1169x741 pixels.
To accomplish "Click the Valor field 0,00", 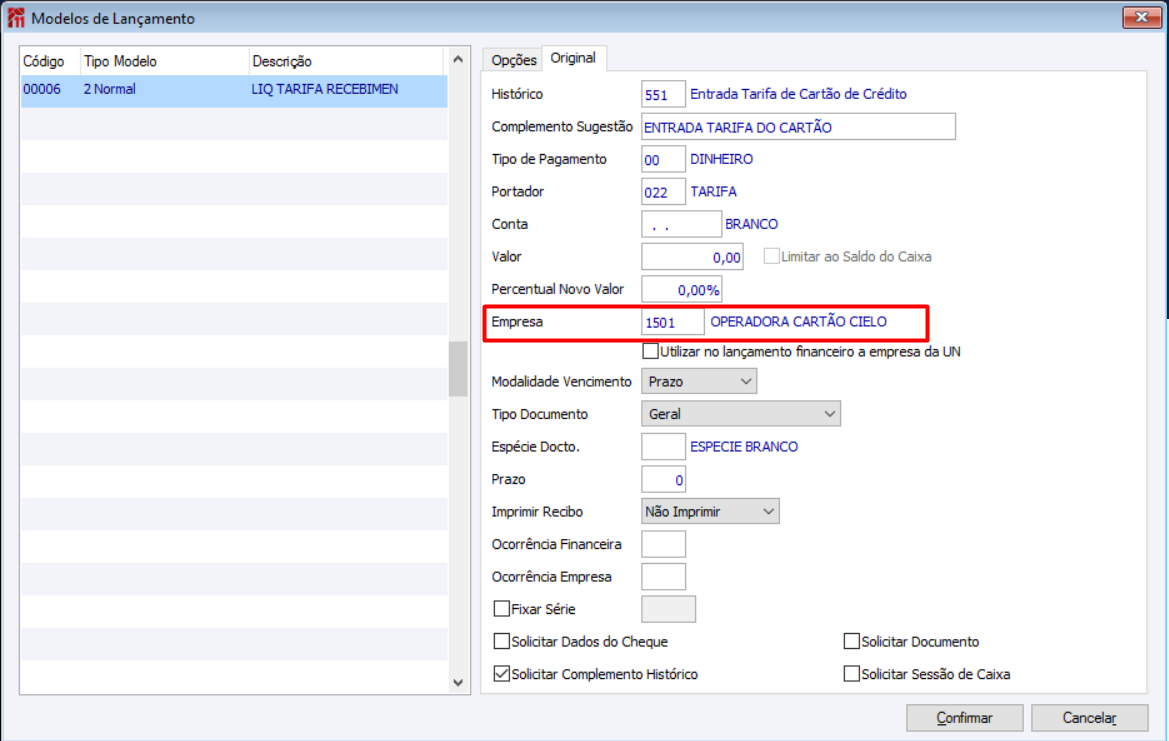I will point(693,257).
